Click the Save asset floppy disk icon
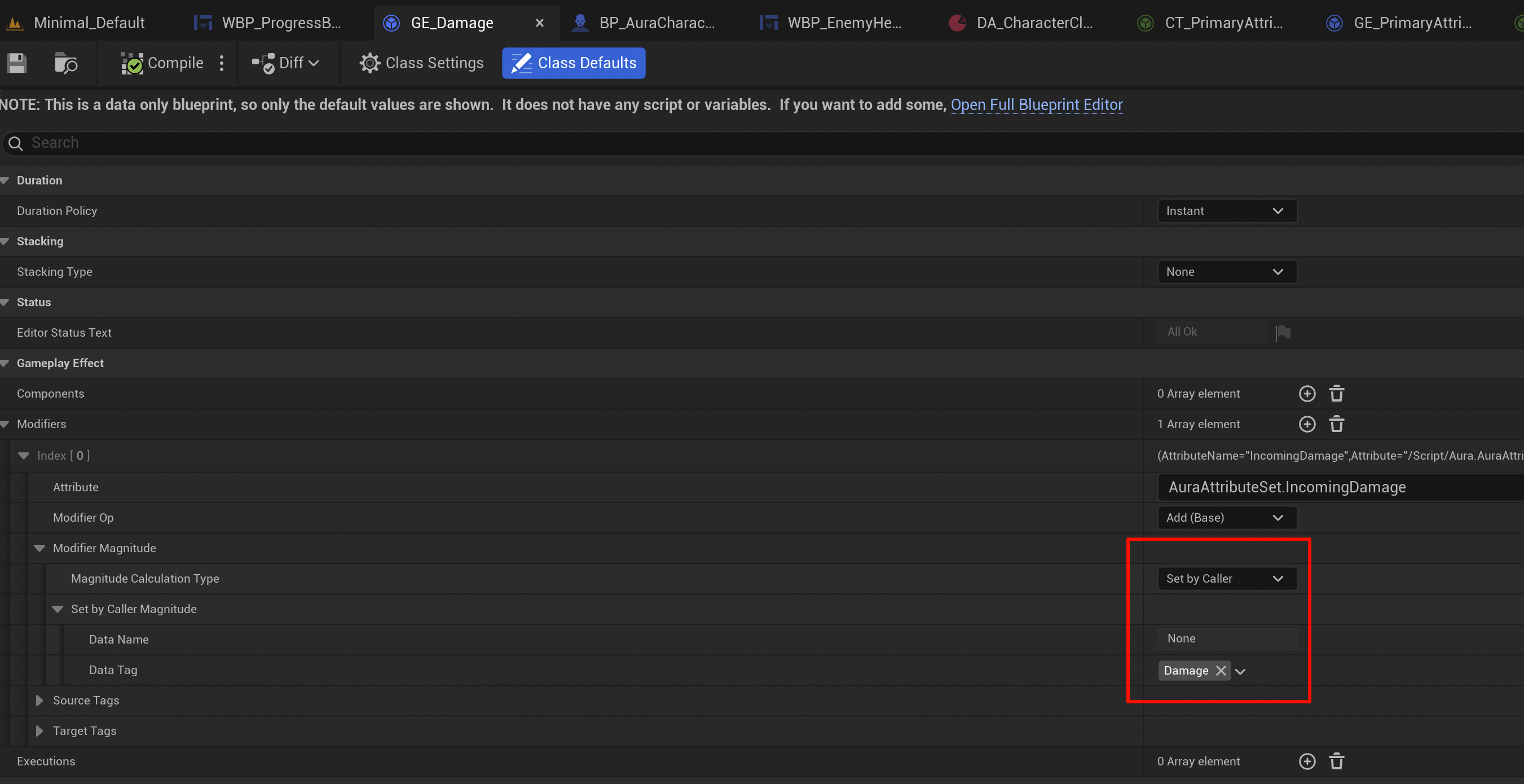1524x784 pixels. [x=16, y=63]
